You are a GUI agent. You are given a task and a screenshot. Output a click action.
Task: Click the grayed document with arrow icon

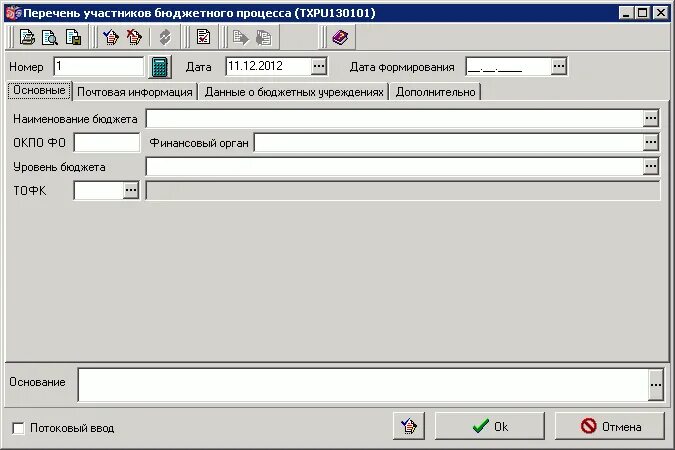241,37
